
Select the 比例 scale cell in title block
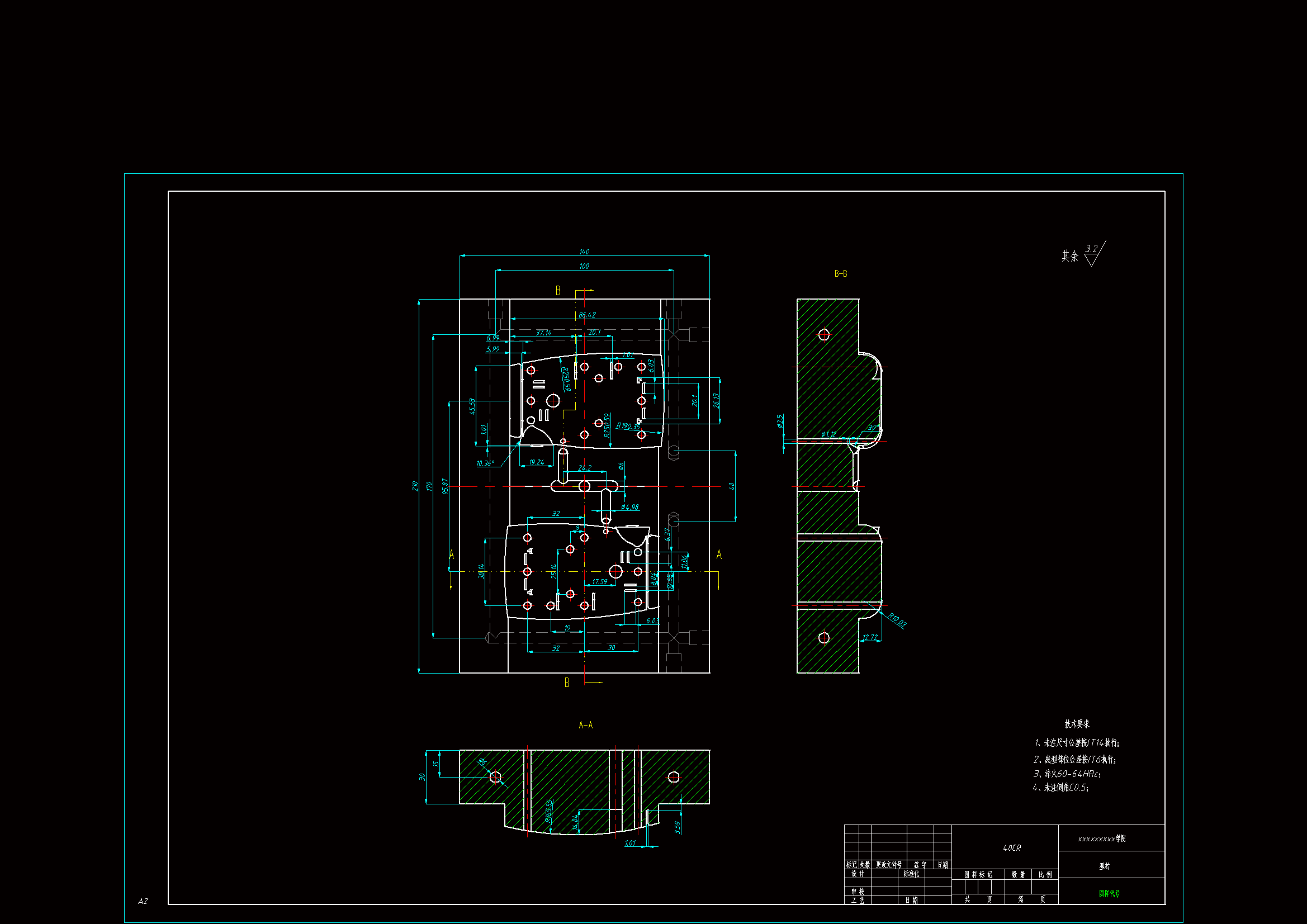coord(1045,874)
